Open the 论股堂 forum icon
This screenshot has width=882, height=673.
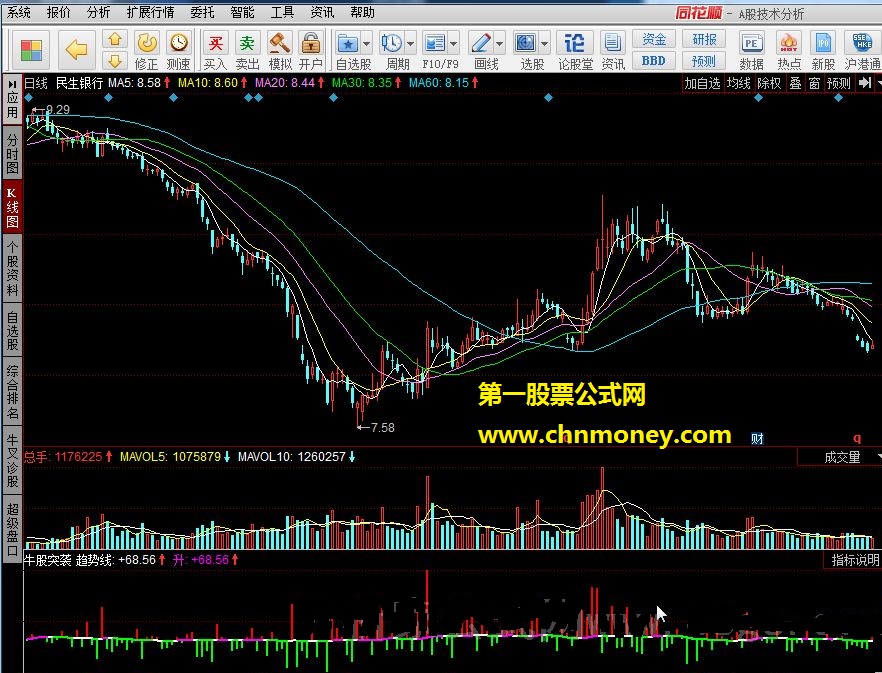point(575,43)
